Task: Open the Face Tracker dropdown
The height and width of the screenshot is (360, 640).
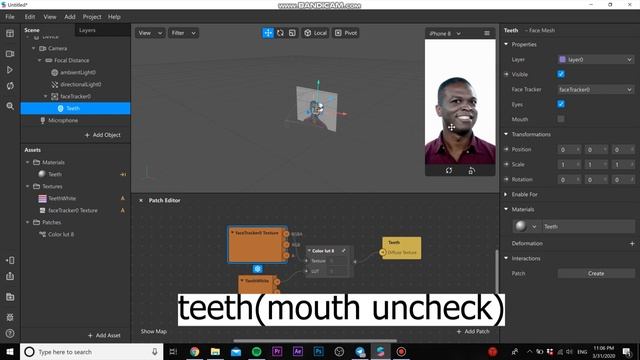Action: tap(596, 89)
